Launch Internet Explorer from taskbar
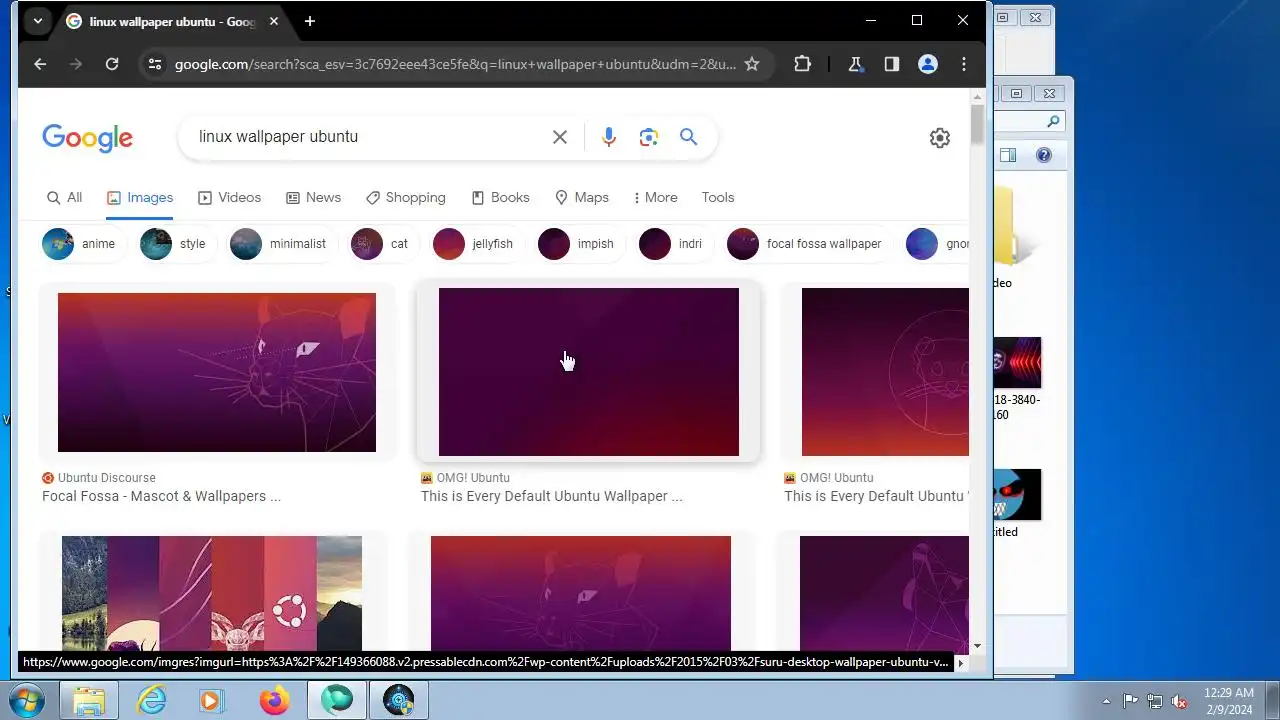The height and width of the screenshot is (720, 1280). coord(151,700)
